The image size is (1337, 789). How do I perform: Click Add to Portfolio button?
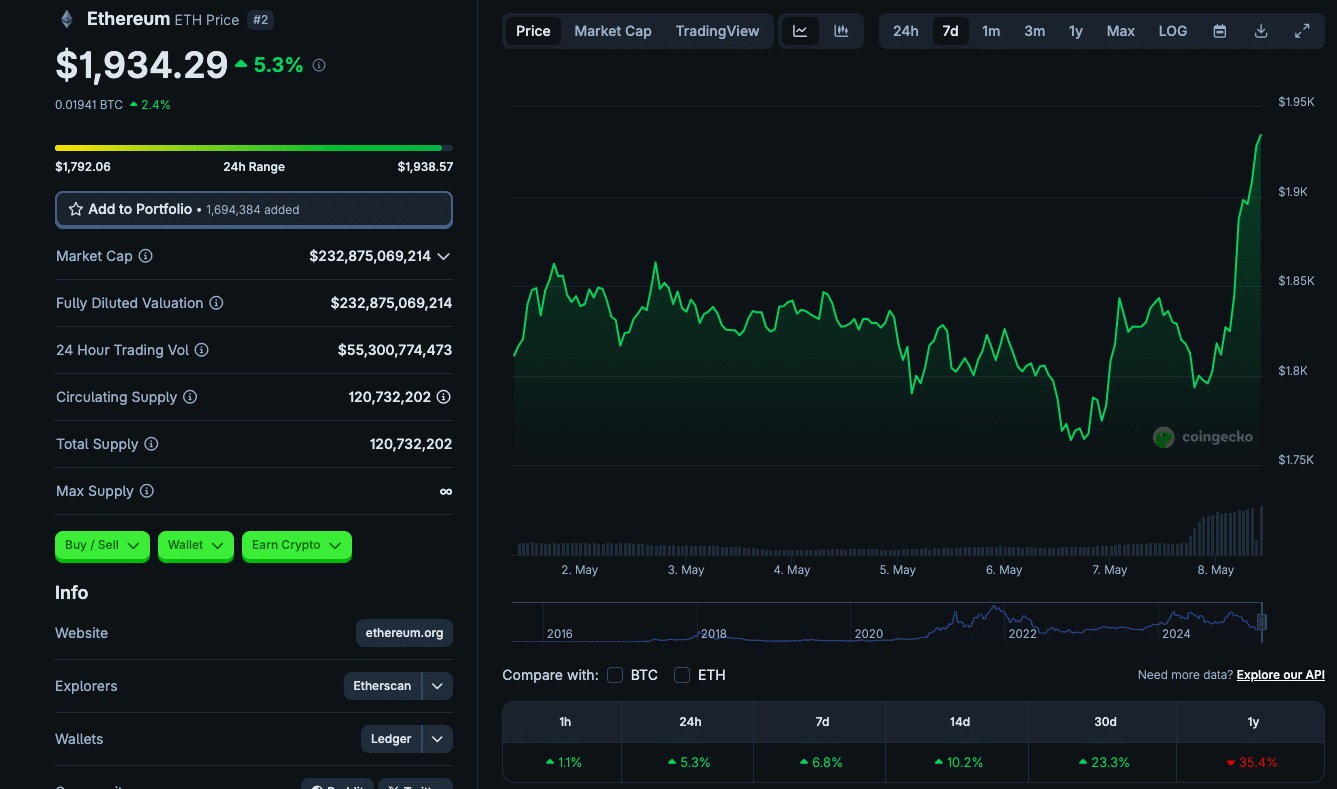click(x=254, y=210)
